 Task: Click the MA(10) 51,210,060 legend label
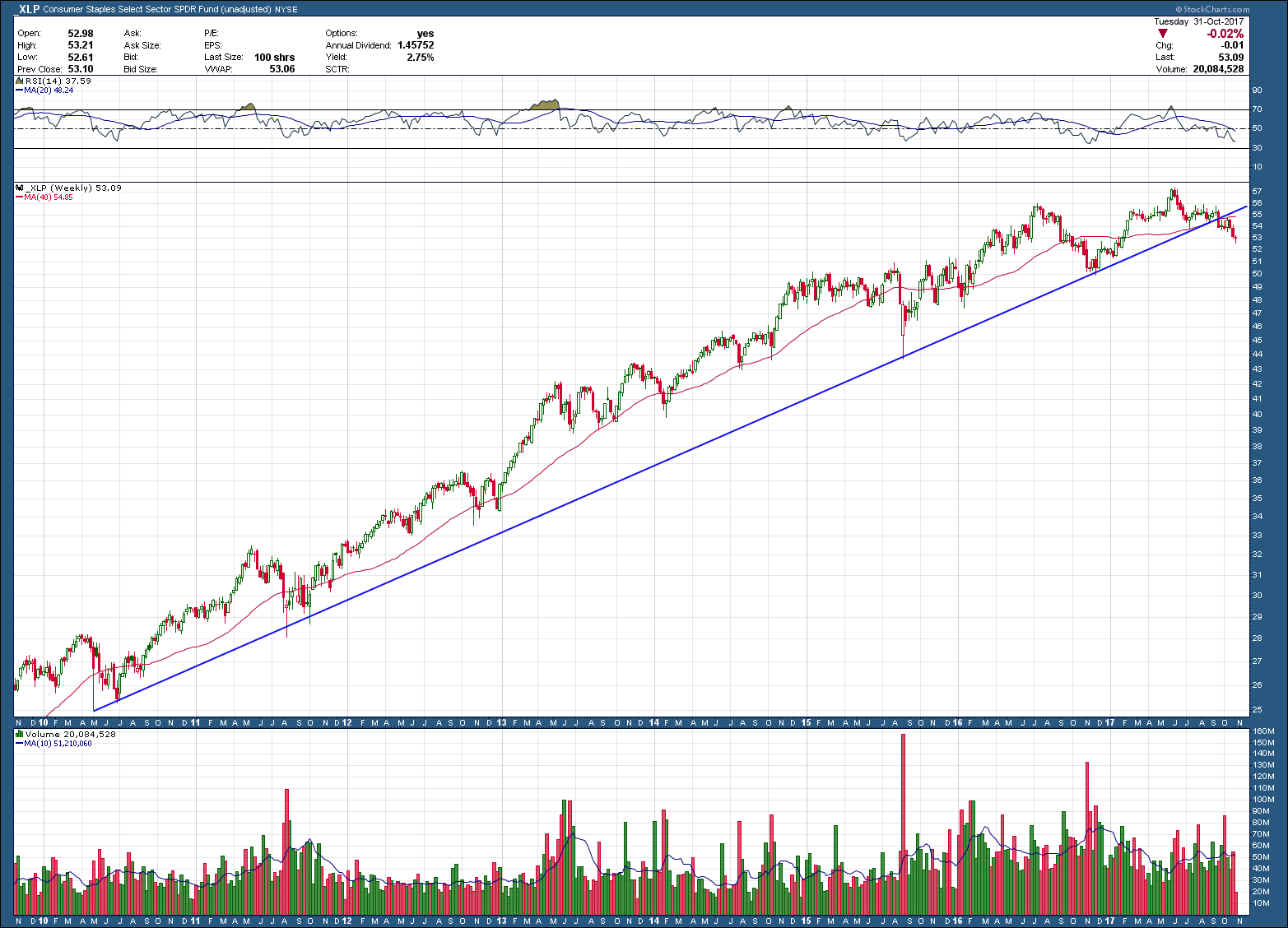58,743
